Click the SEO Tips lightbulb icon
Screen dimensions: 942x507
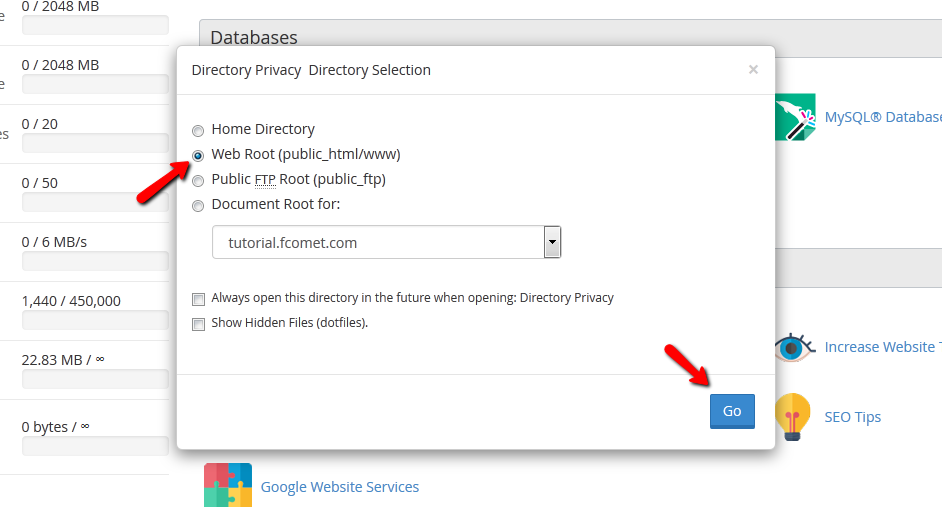tap(793, 417)
